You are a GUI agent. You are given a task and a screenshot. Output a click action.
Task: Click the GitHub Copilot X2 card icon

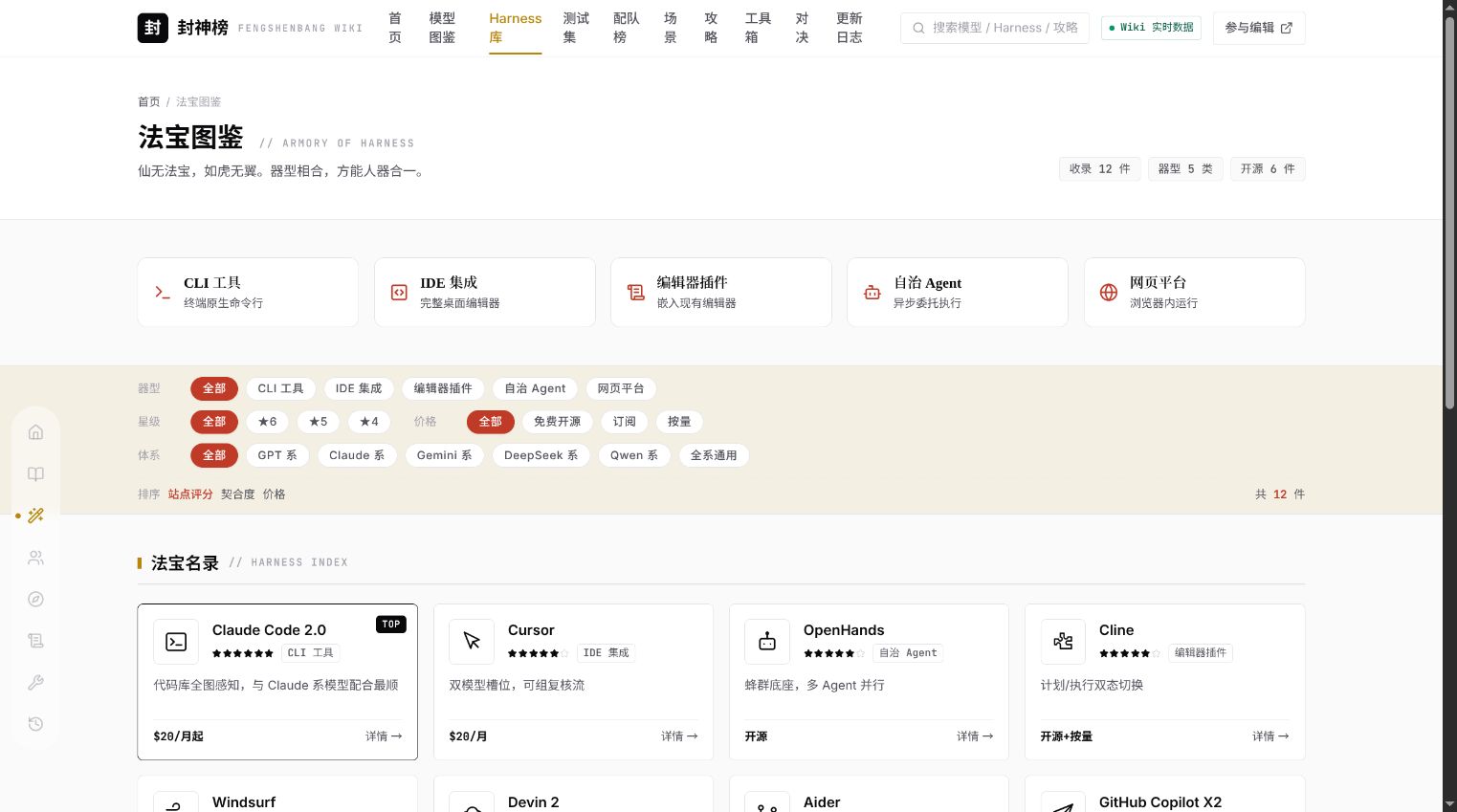coord(1063,802)
